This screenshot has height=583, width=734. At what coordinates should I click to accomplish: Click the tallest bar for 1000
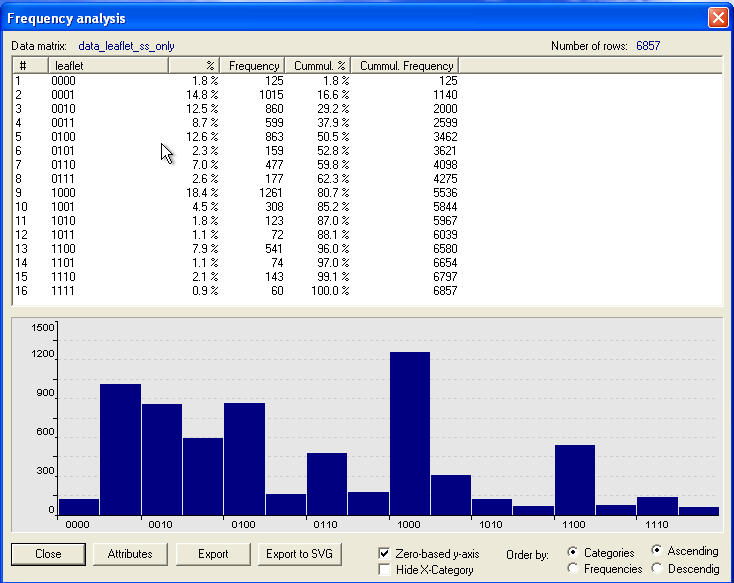(x=410, y=434)
